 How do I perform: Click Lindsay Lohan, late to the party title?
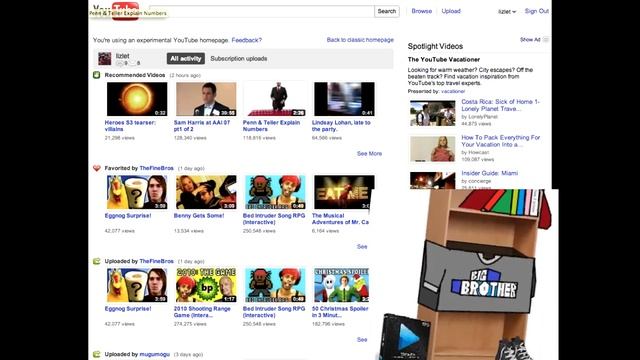coord(341,126)
